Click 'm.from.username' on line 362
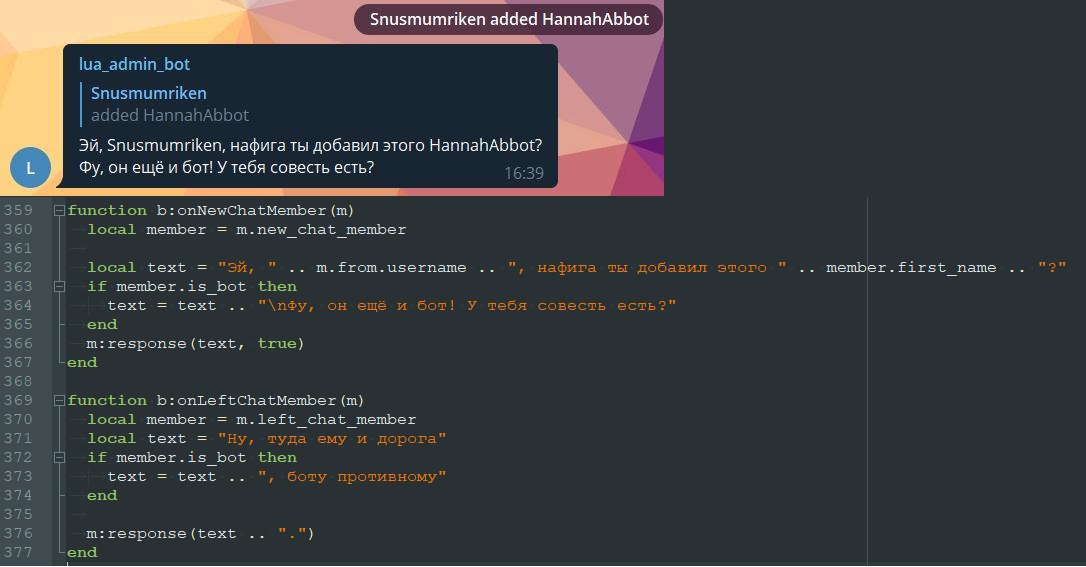The width and height of the screenshot is (1086, 567). 391,267
